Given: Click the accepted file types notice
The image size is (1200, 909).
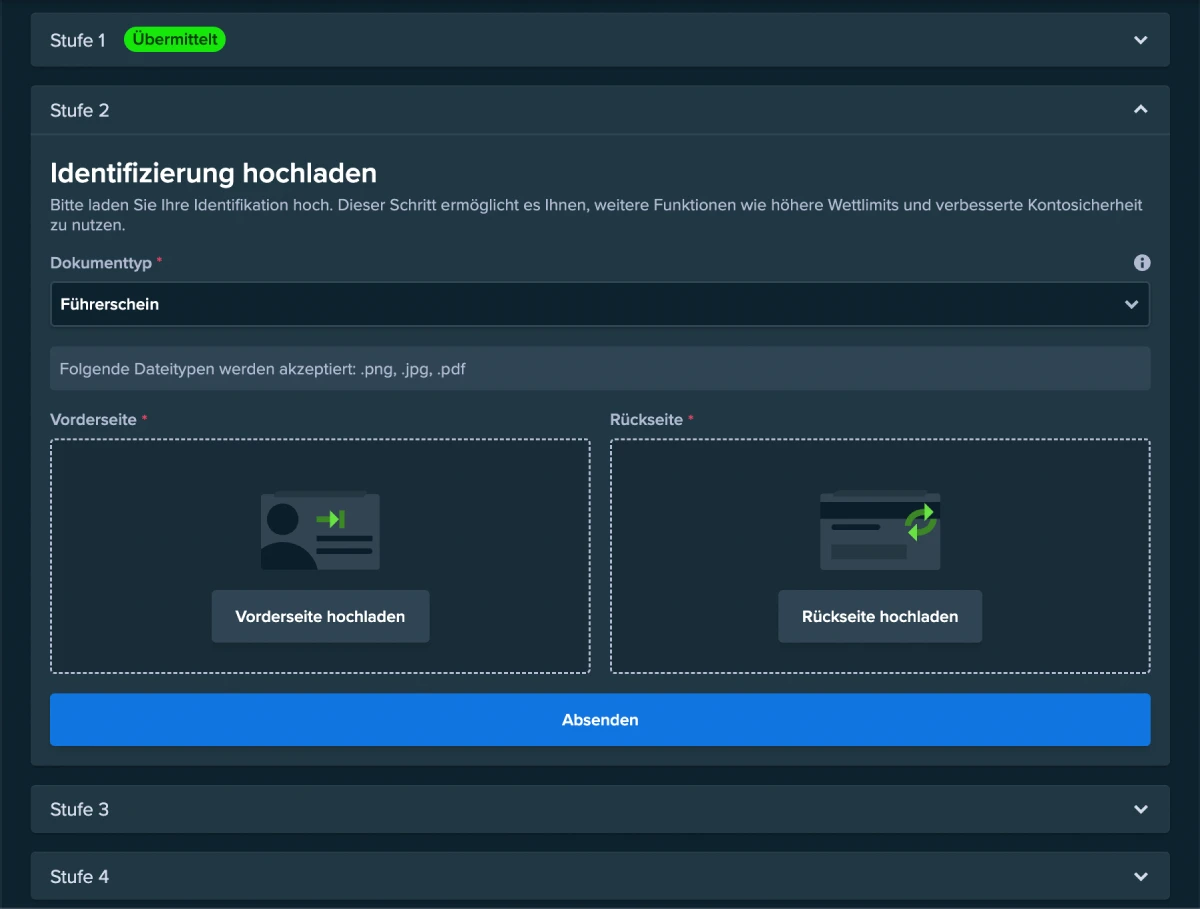Looking at the screenshot, I should pyautogui.click(x=600, y=368).
